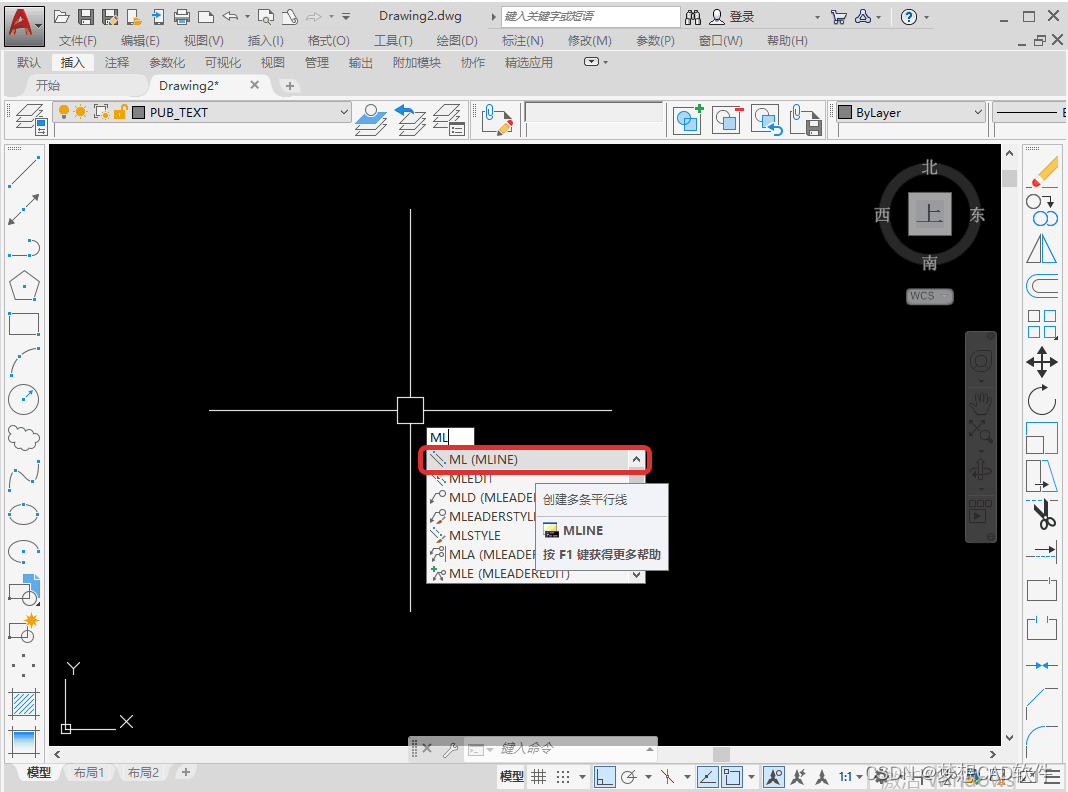Open Layer Properties Manager icon

click(x=30, y=119)
